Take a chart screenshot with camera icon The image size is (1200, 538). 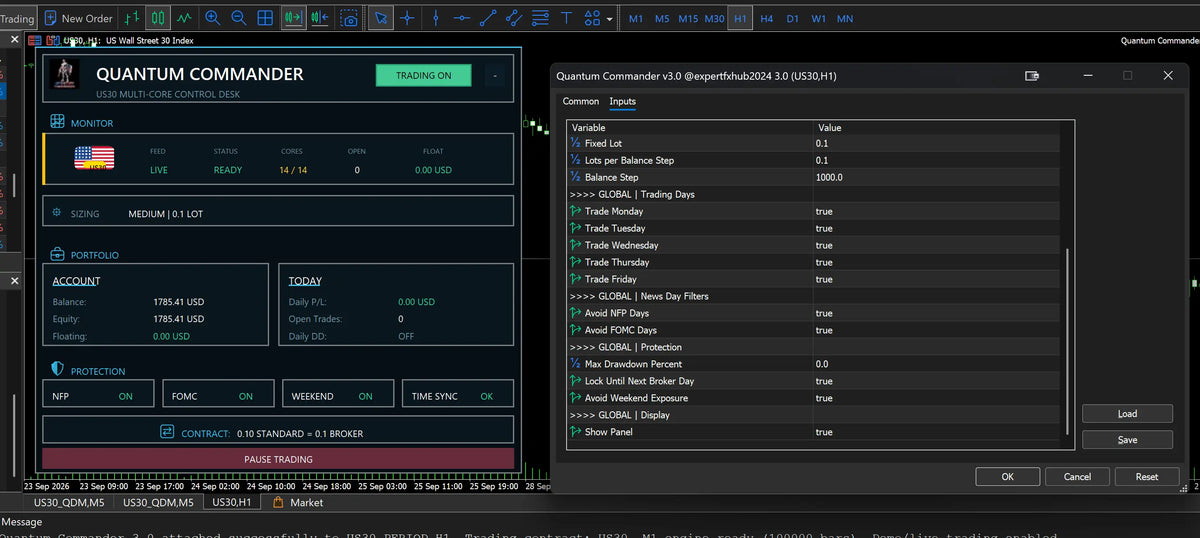pos(348,18)
